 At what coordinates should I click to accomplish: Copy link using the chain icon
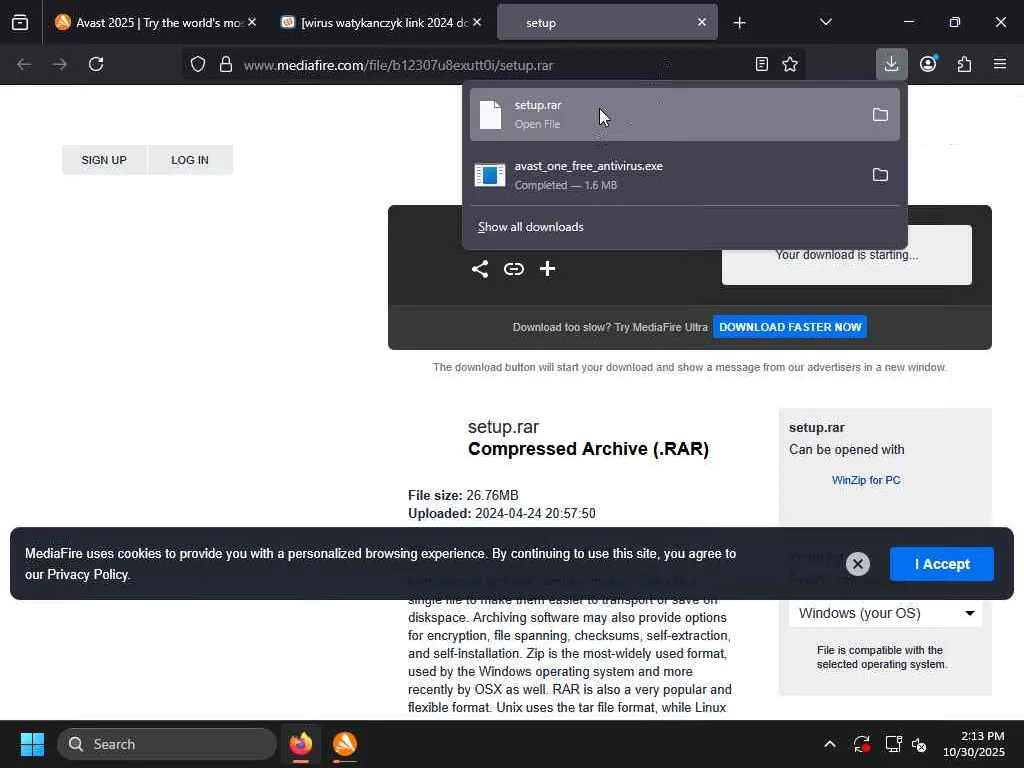(x=514, y=269)
